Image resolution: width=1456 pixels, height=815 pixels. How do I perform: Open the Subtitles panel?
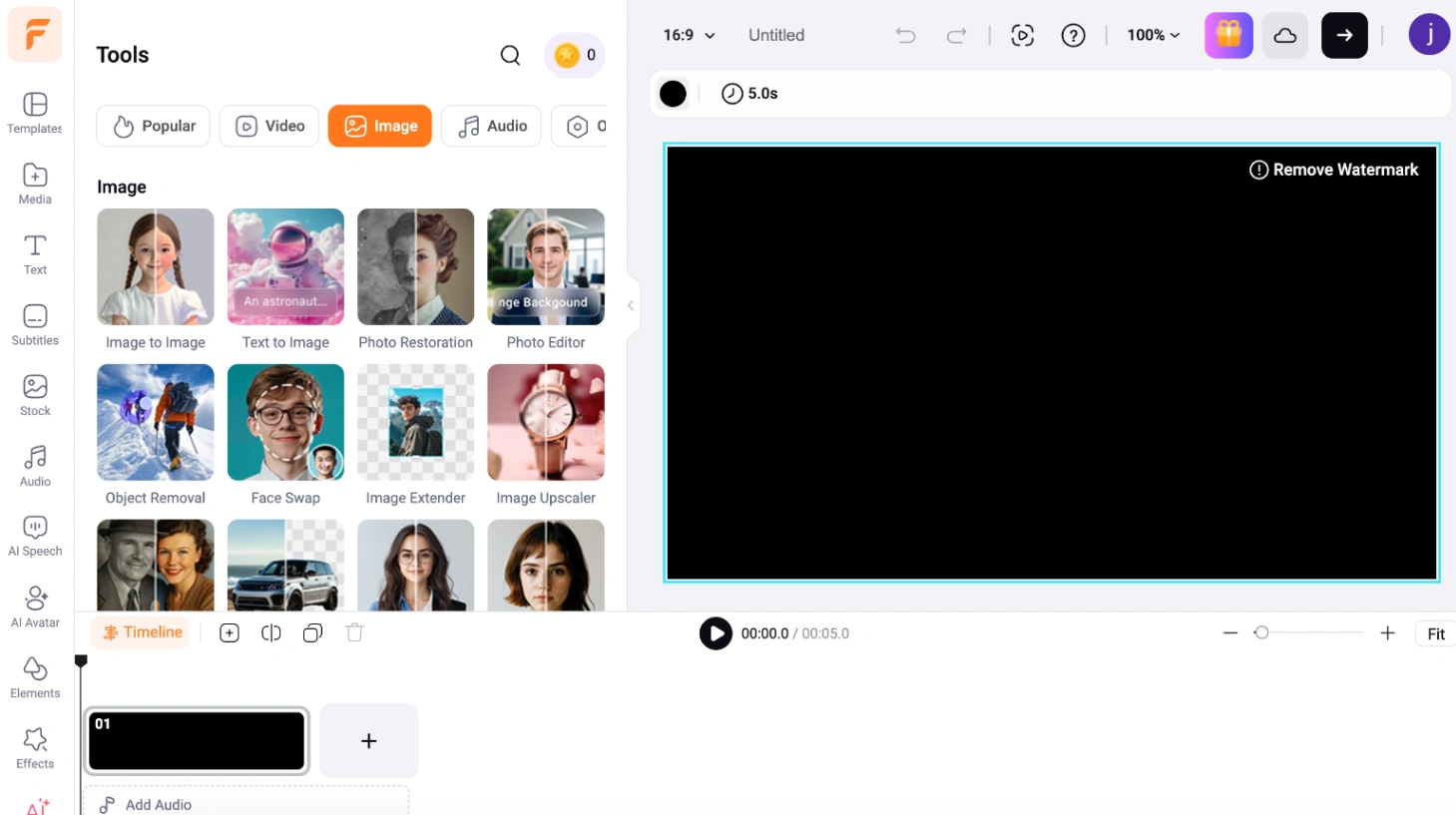pos(35,325)
